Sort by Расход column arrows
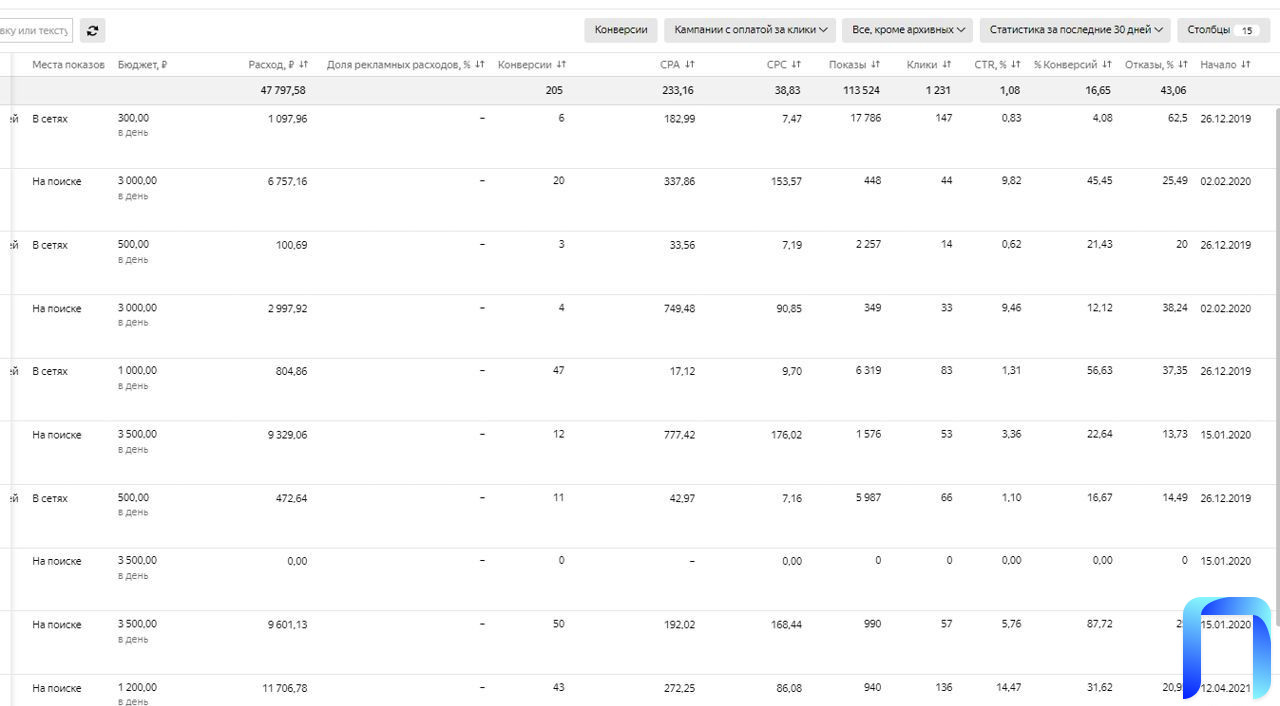 (x=303, y=65)
